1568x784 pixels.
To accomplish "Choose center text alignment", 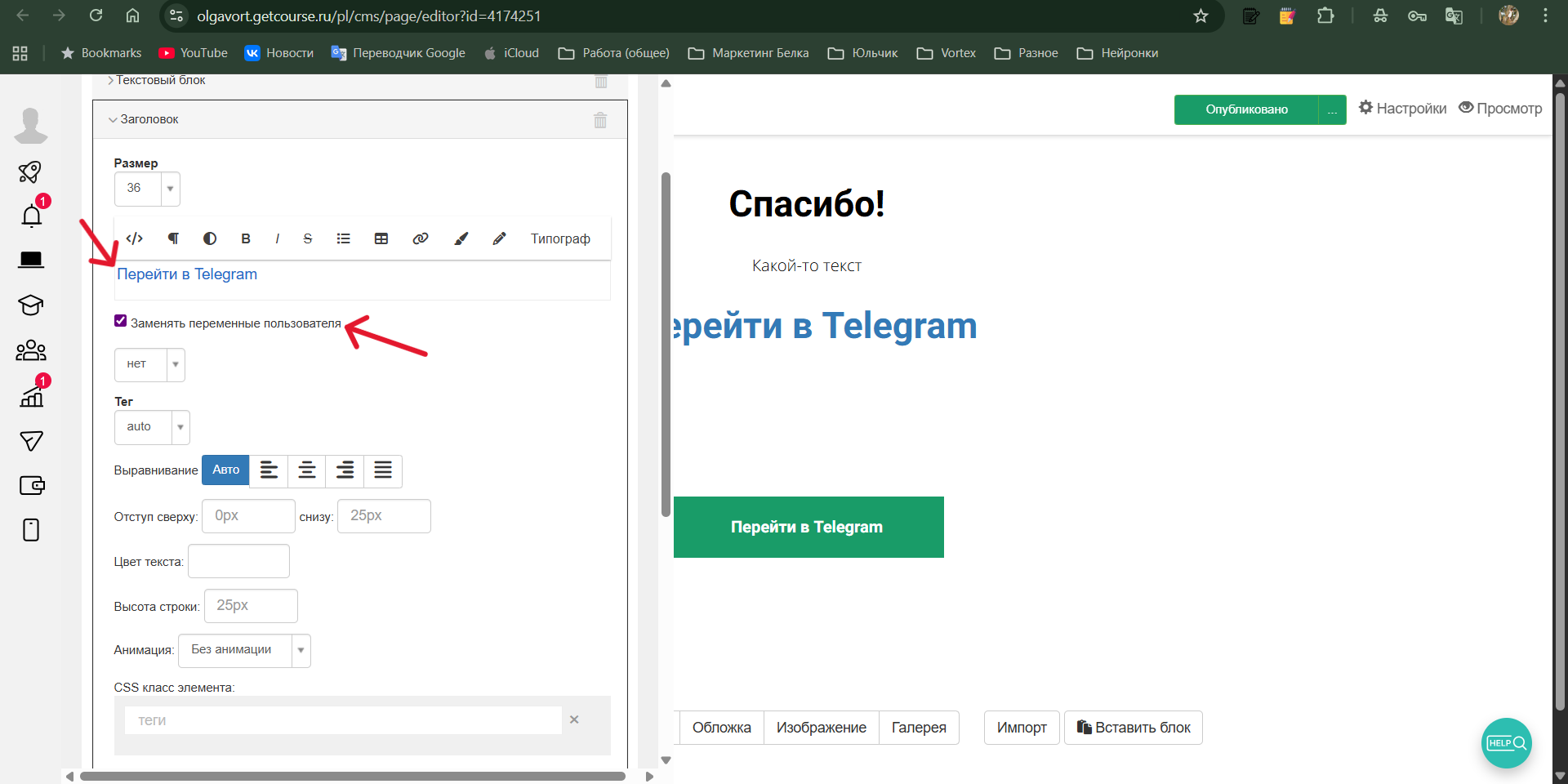I will tap(307, 470).
